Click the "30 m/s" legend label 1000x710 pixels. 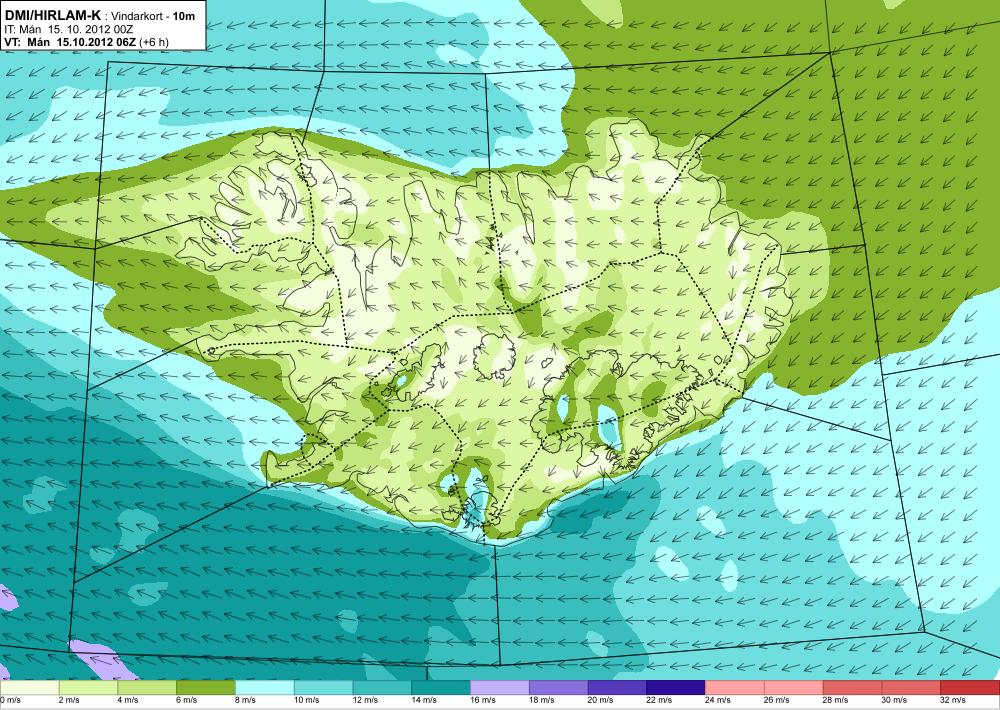coord(895,700)
